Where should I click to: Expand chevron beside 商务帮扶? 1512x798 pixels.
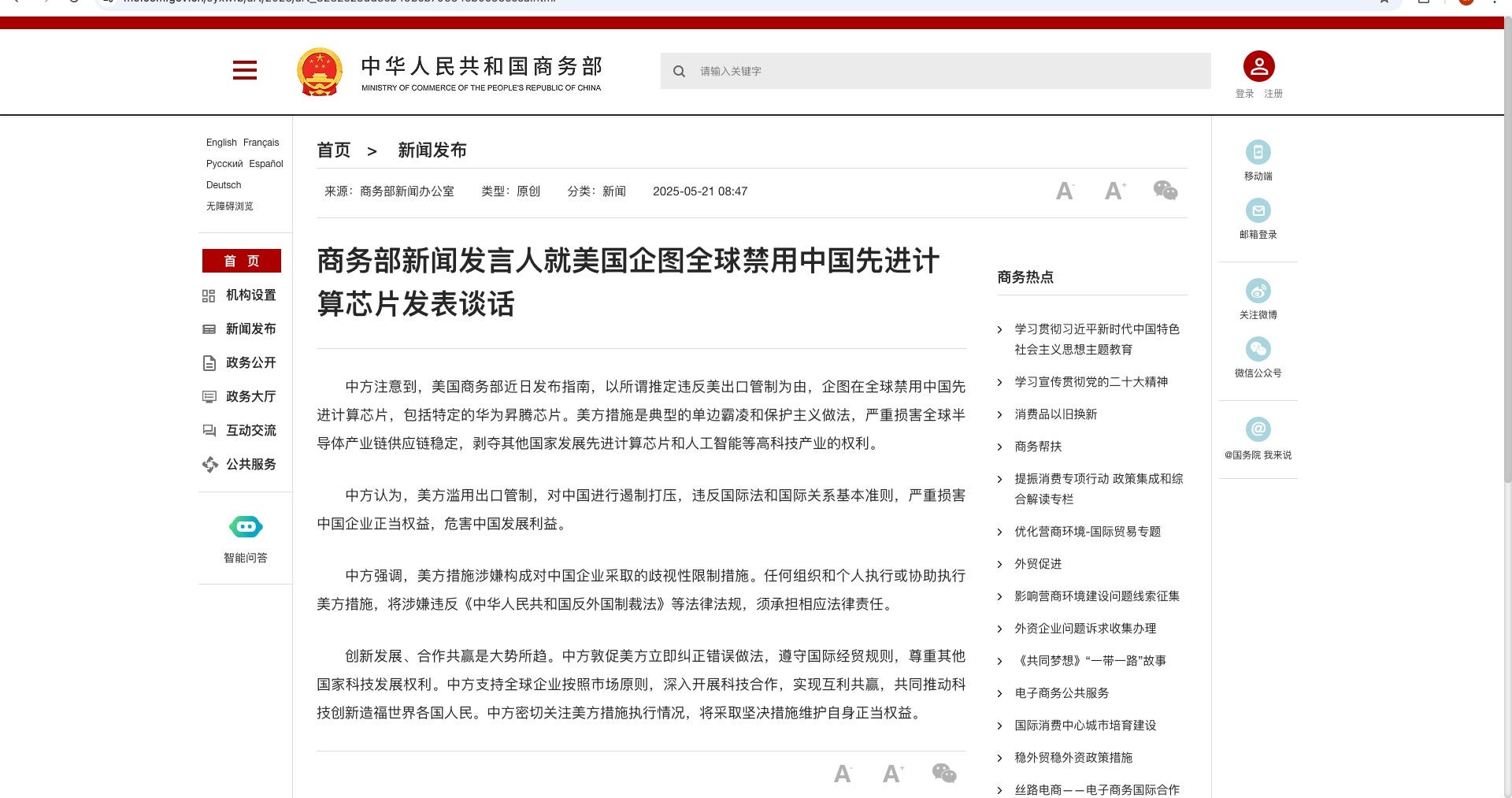(999, 447)
